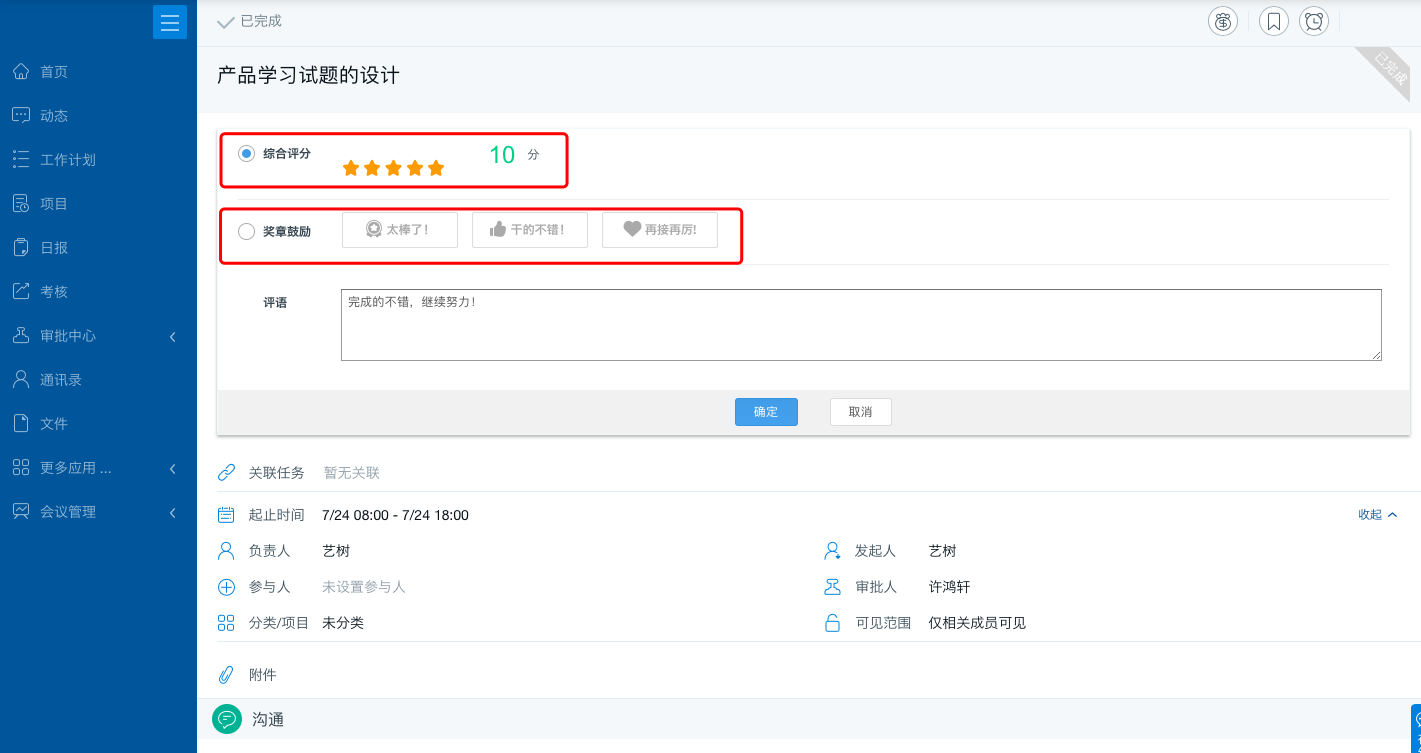Click the chat icon beside 动态
The height and width of the screenshot is (753, 1421).
point(21,115)
